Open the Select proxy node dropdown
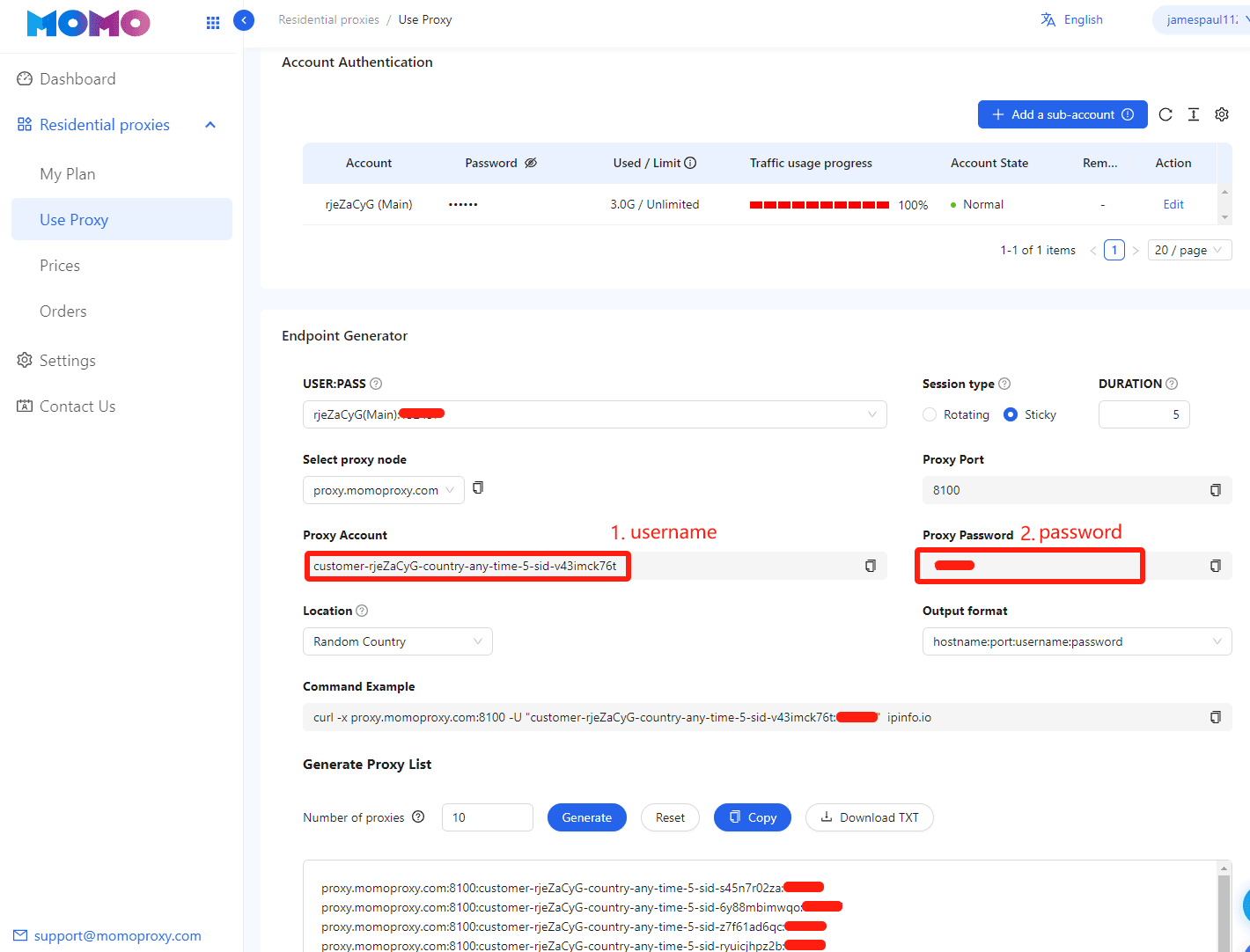This screenshot has width=1250, height=952. tap(384, 490)
